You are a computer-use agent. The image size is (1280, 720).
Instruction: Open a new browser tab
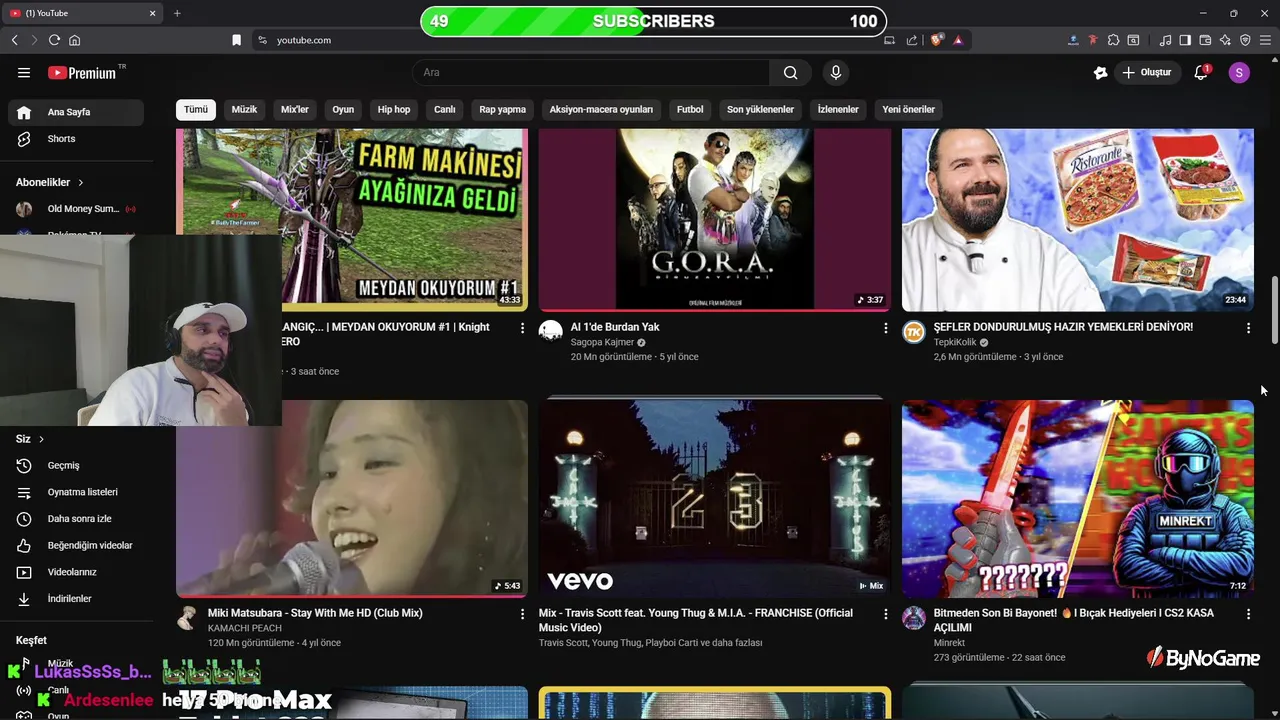pyautogui.click(x=177, y=13)
